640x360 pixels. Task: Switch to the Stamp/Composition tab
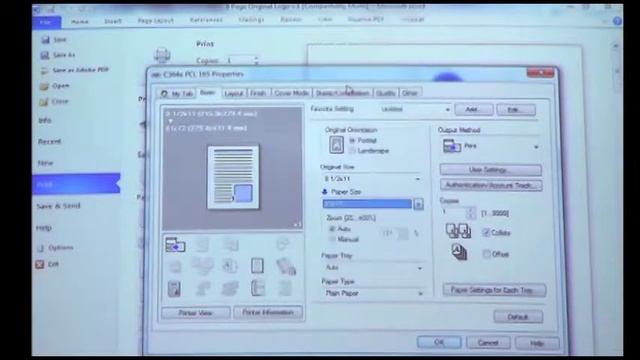343,93
